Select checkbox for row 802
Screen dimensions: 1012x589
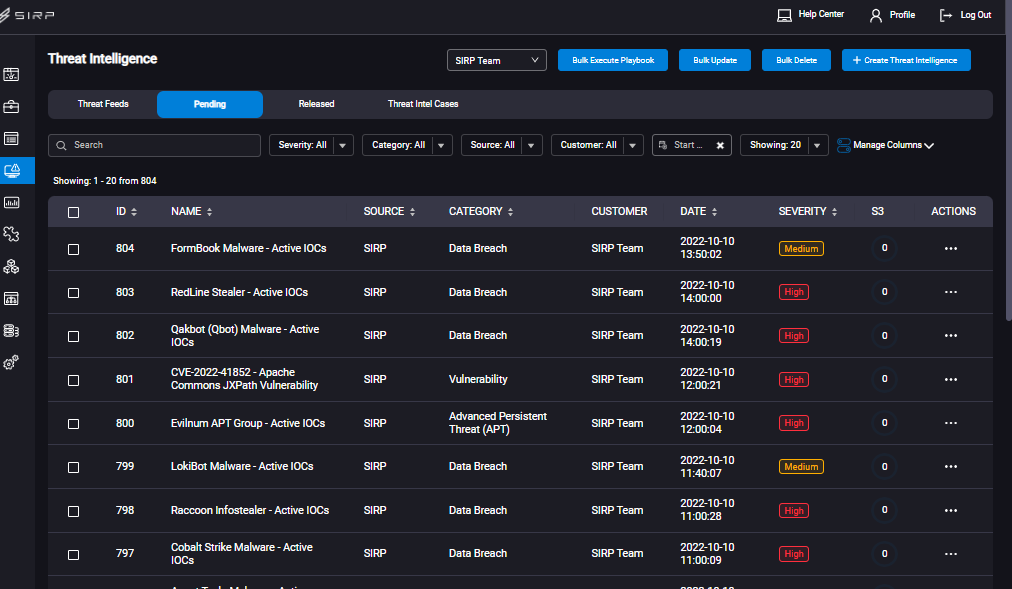pyautogui.click(x=74, y=336)
